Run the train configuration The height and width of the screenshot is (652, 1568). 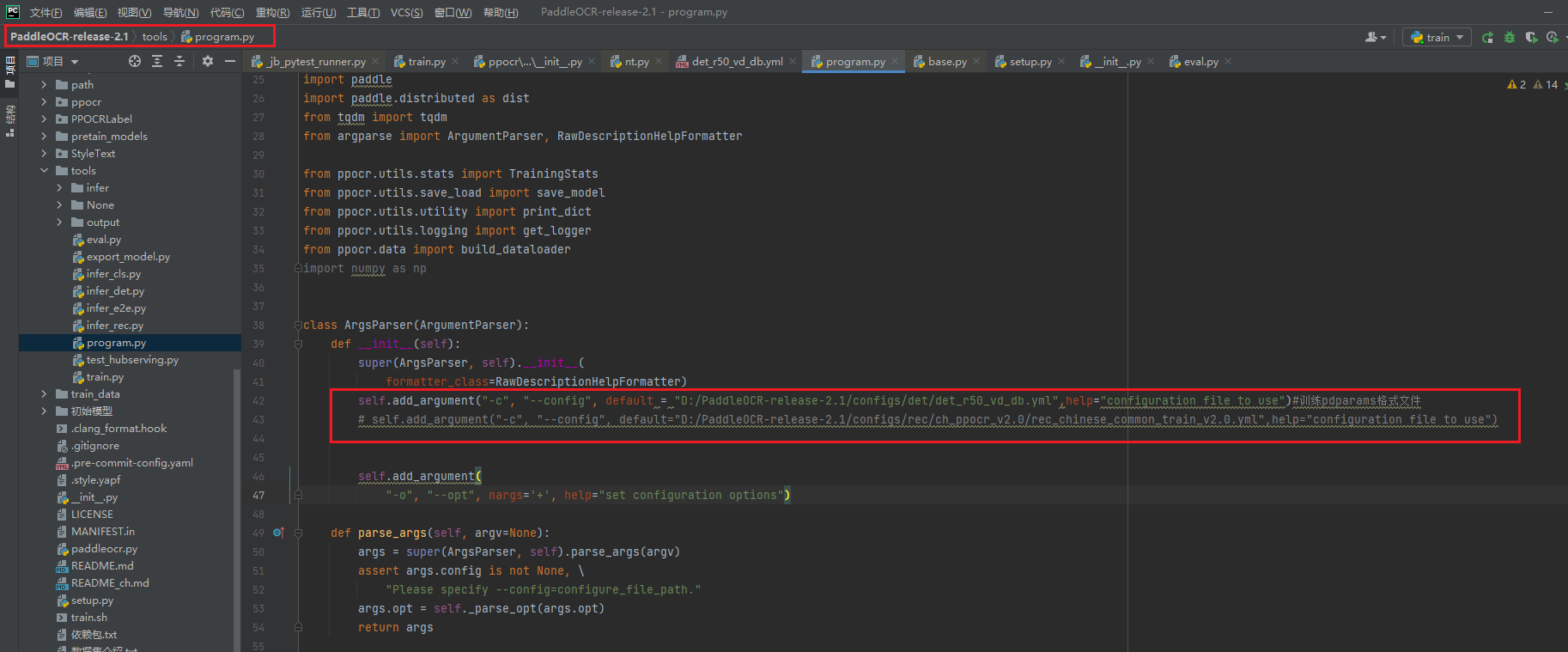tap(1487, 37)
